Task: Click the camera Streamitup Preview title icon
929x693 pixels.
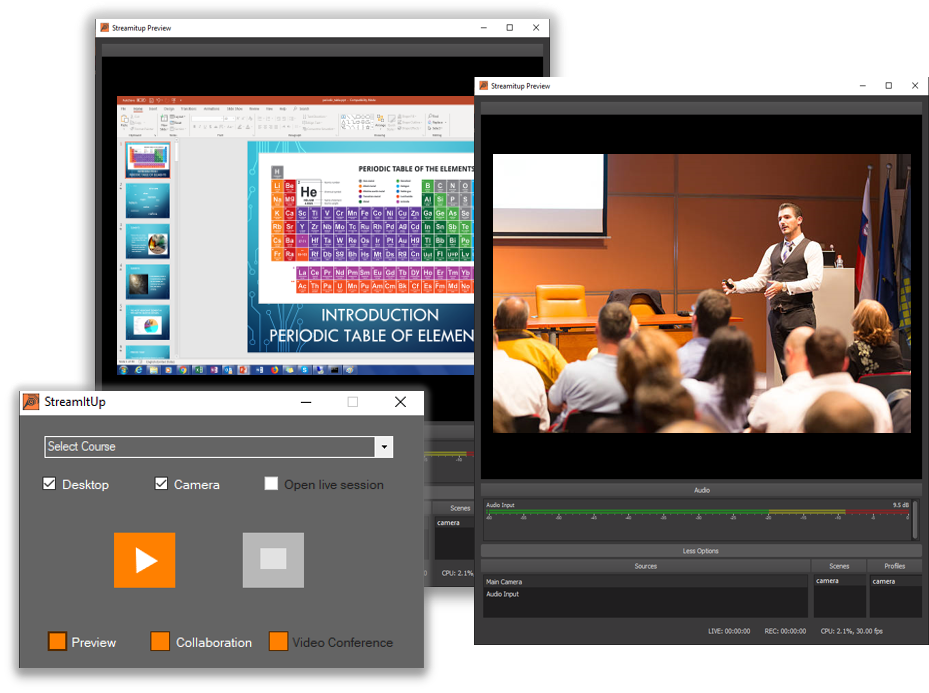Action: click(484, 86)
